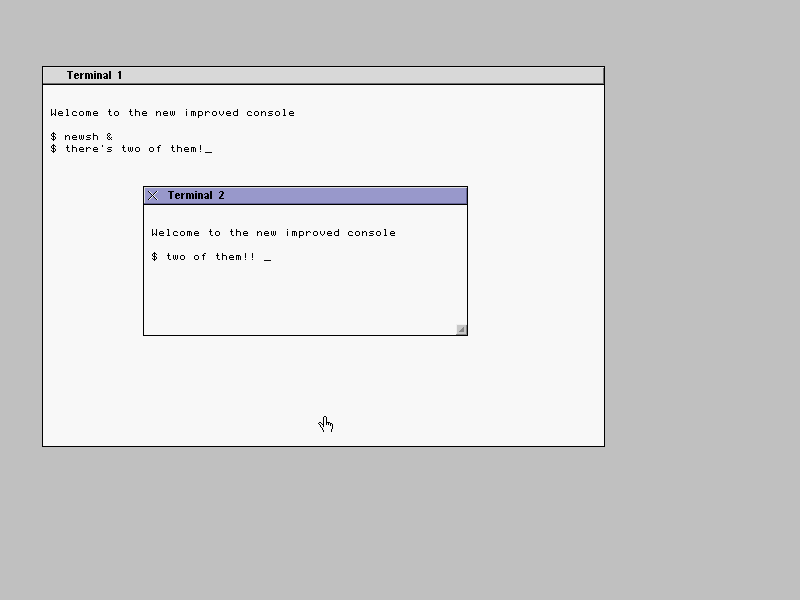Screen dimensions: 800x600
Task: Select the Terminal 2 title bar
Action: pos(305,195)
